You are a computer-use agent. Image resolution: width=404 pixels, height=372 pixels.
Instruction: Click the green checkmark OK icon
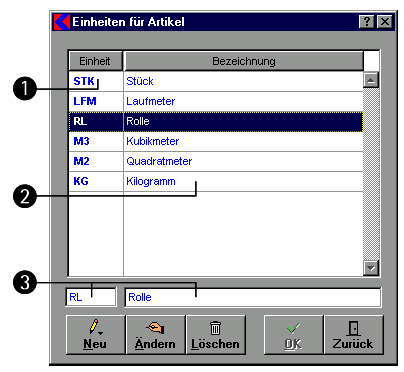[x=293, y=328]
